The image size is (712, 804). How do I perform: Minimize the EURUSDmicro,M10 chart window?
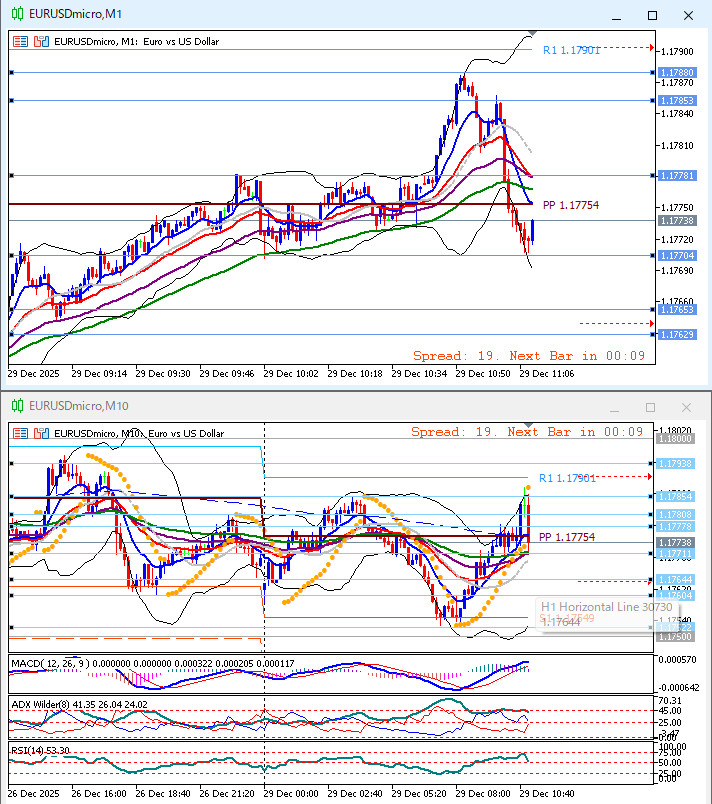[615, 407]
